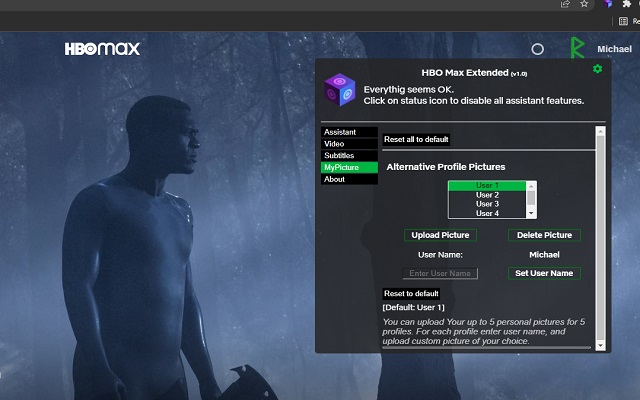
Task: Click the Michael name next to User Name
Action: (544, 255)
